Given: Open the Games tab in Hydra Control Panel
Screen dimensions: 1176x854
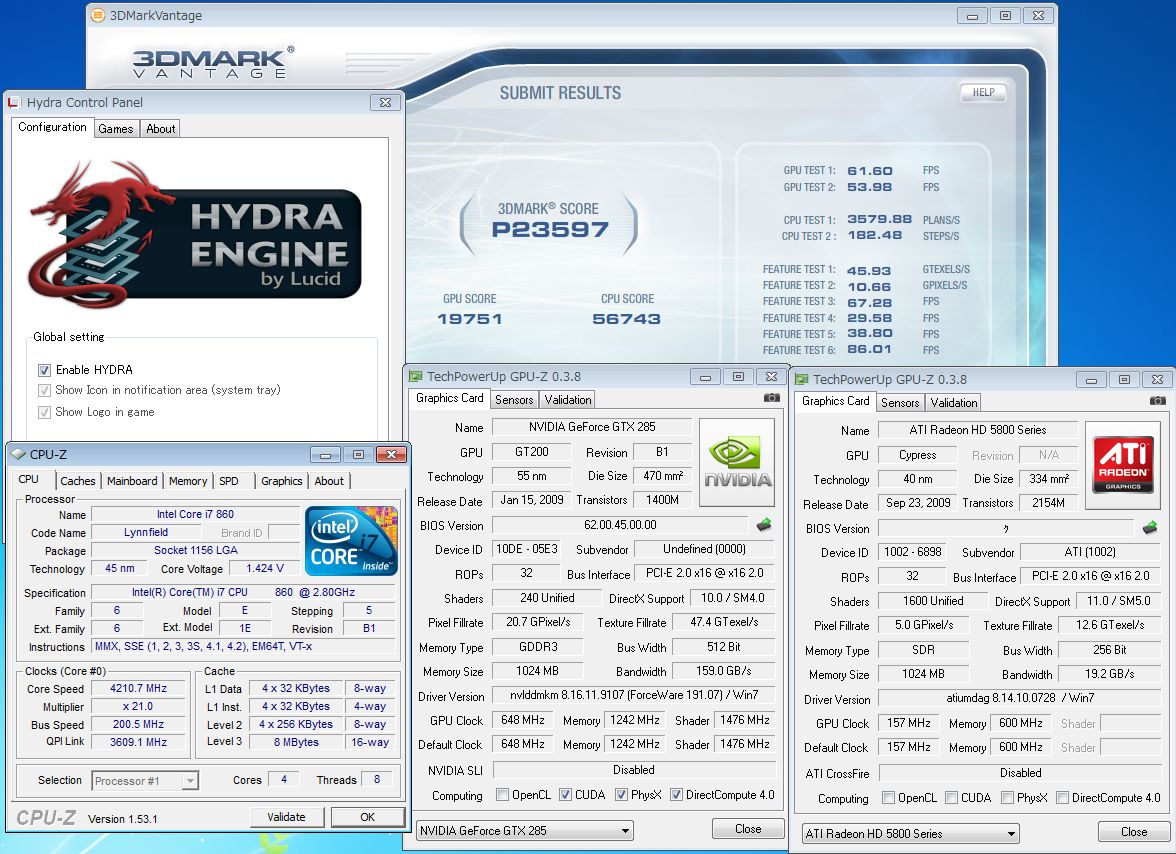Looking at the screenshot, I should pyautogui.click(x=116, y=128).
